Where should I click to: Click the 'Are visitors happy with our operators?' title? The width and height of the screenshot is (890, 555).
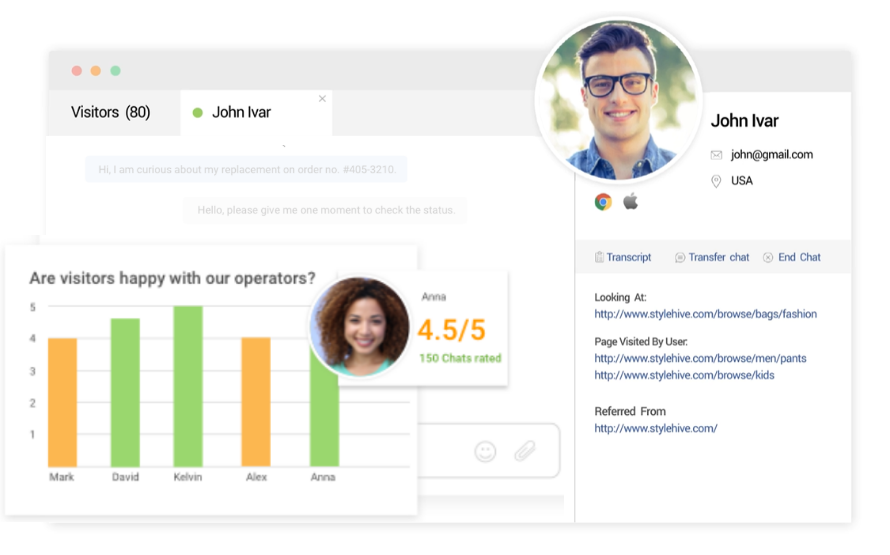(x=172, y=278)
